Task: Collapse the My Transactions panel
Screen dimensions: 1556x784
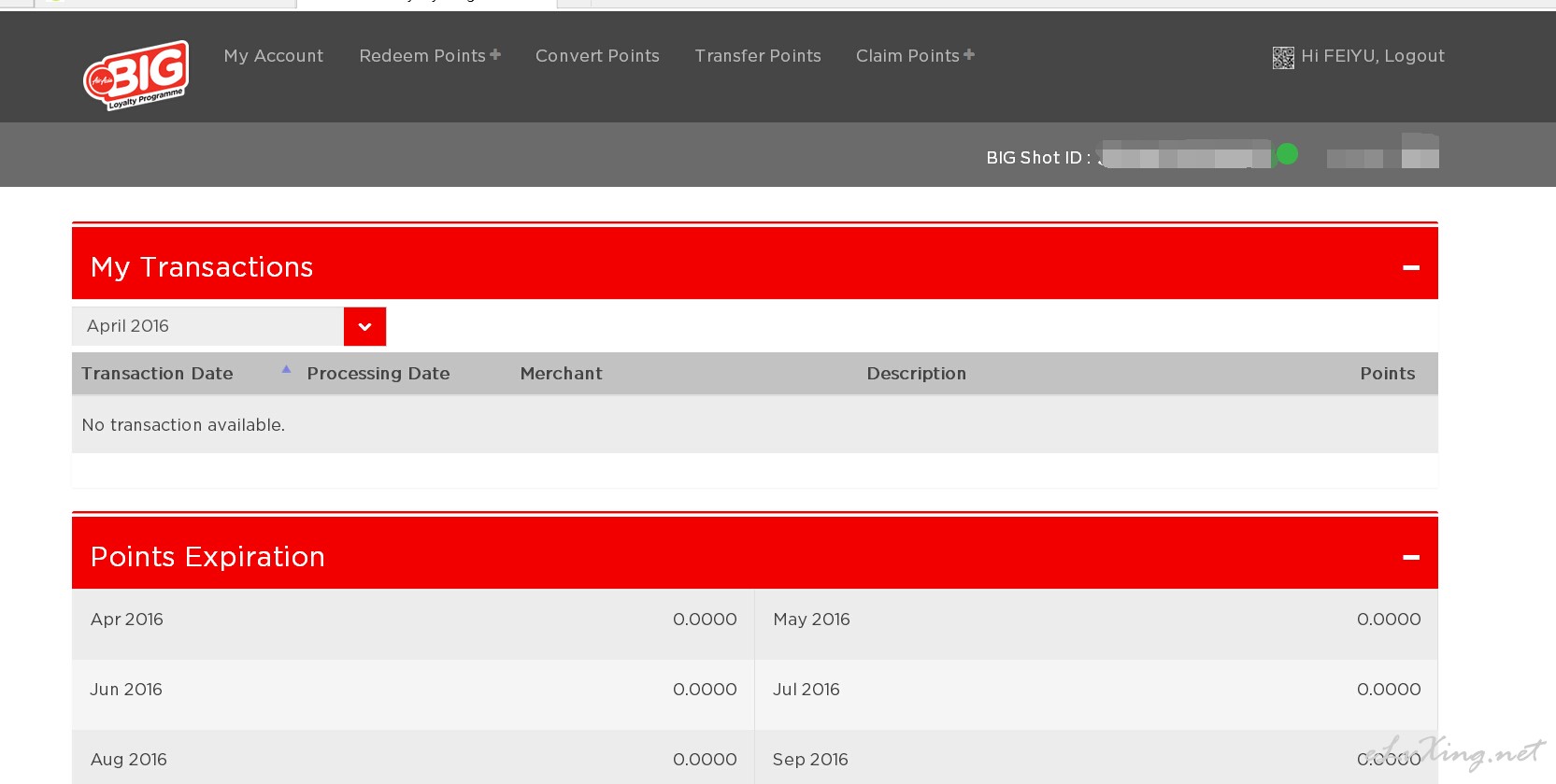Action: click(1410, 268)
